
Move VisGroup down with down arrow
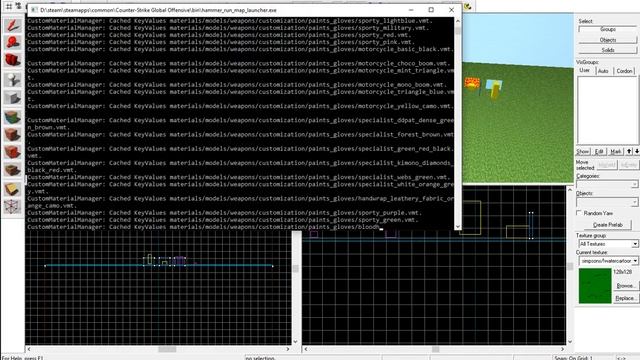coord(636,151)
